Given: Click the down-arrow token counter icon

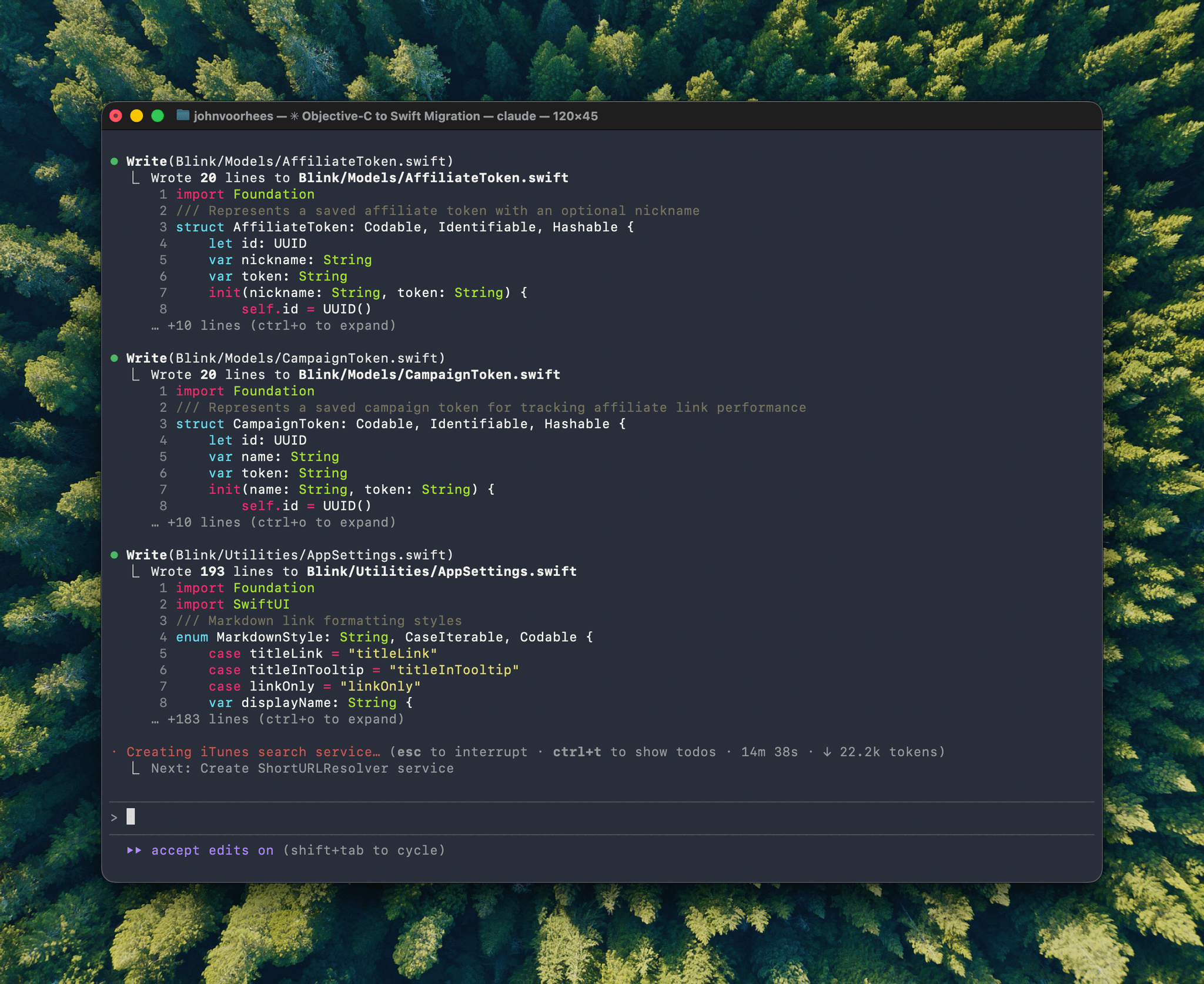Looking at the screenshot, I should click(830, 752).
